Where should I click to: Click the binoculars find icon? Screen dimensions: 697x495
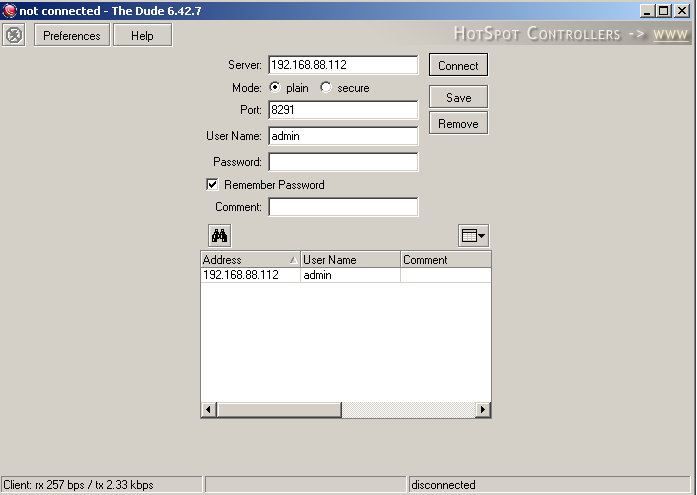click(220, 236)
